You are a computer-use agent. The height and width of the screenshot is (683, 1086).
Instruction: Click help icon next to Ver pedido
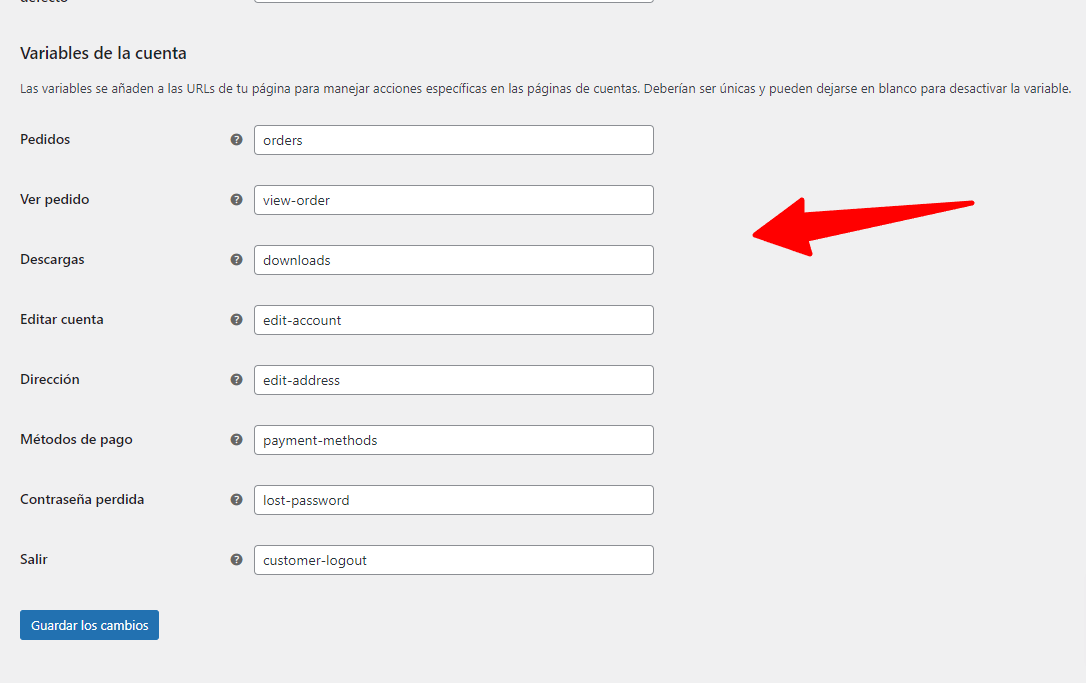click(236, 199)
